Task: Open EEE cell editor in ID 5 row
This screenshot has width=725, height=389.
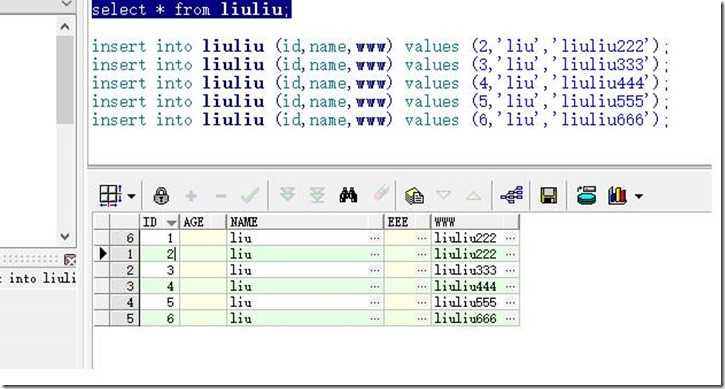Action: pyautogui.click(x=421, y=303)
